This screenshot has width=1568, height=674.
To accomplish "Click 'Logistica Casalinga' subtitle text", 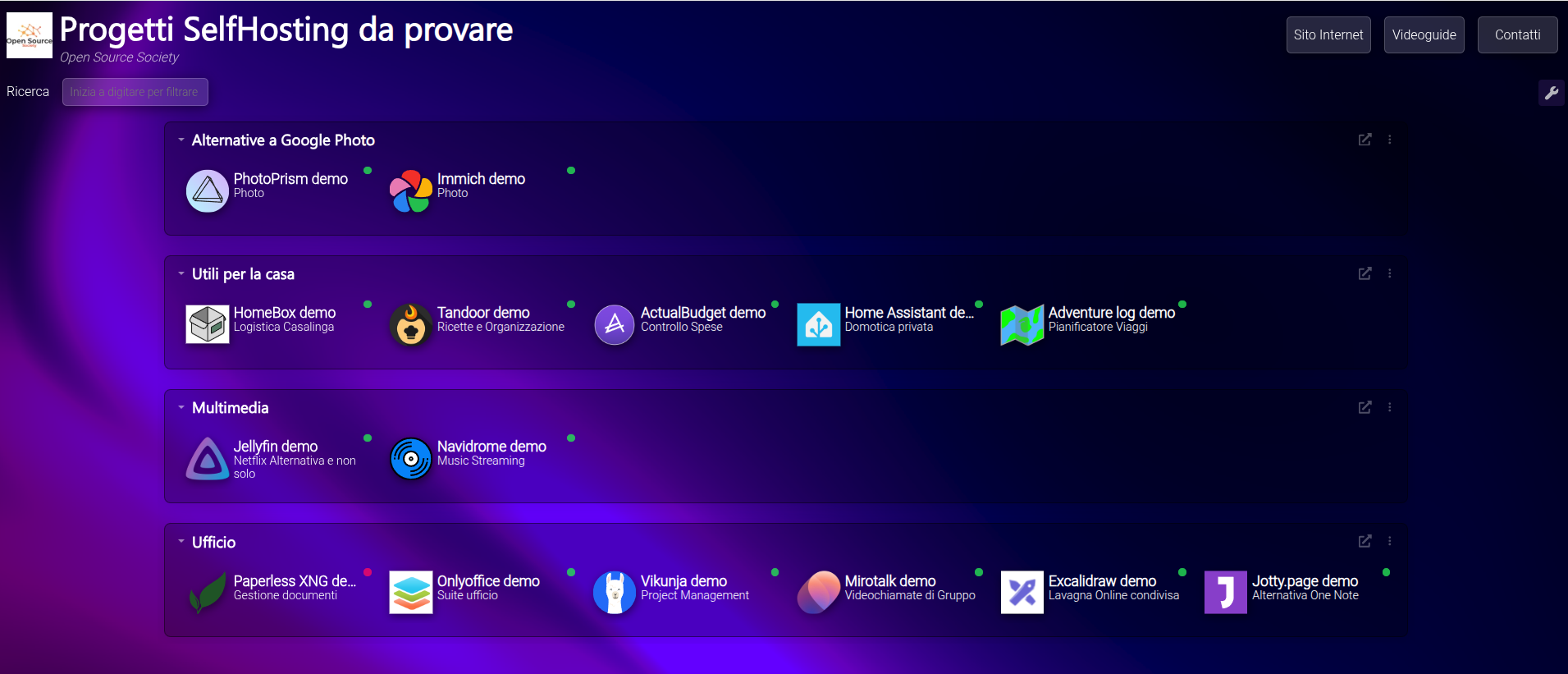I will click(284, 327).
